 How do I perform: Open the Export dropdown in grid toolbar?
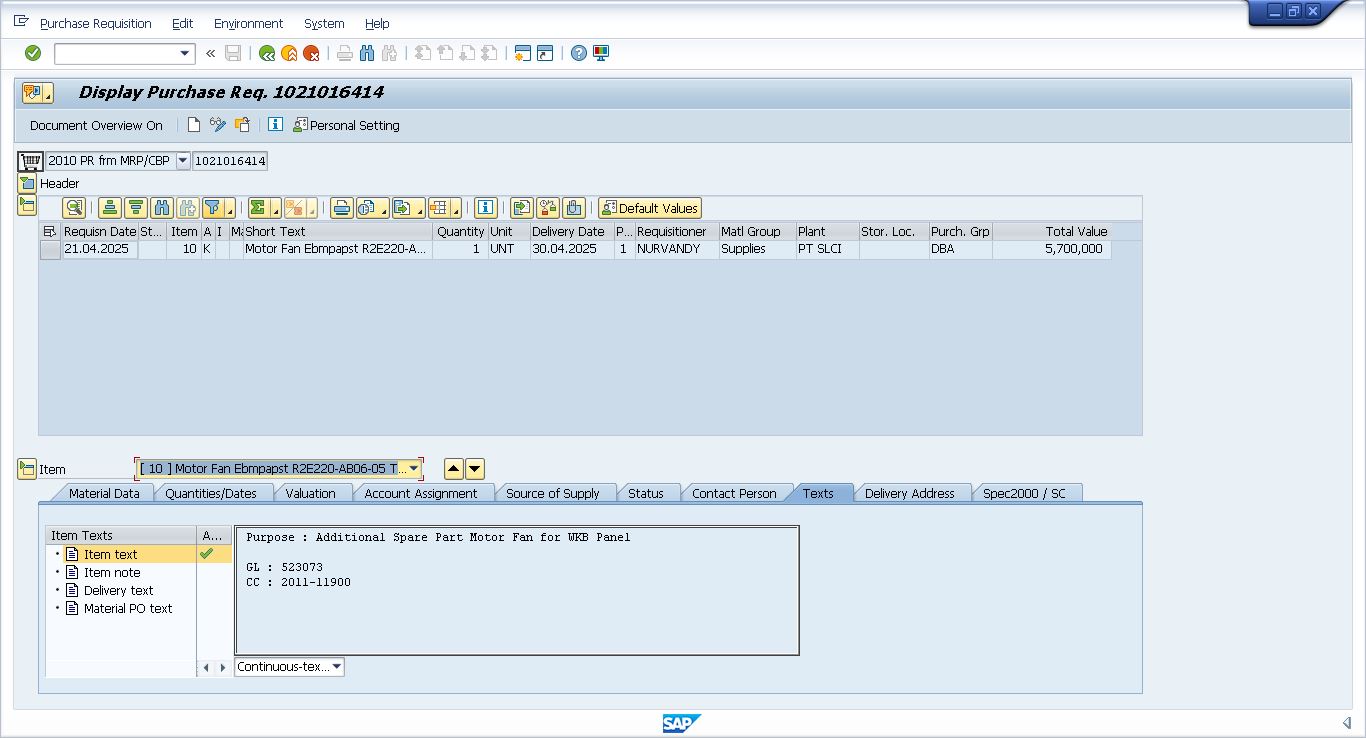point(408,208)
